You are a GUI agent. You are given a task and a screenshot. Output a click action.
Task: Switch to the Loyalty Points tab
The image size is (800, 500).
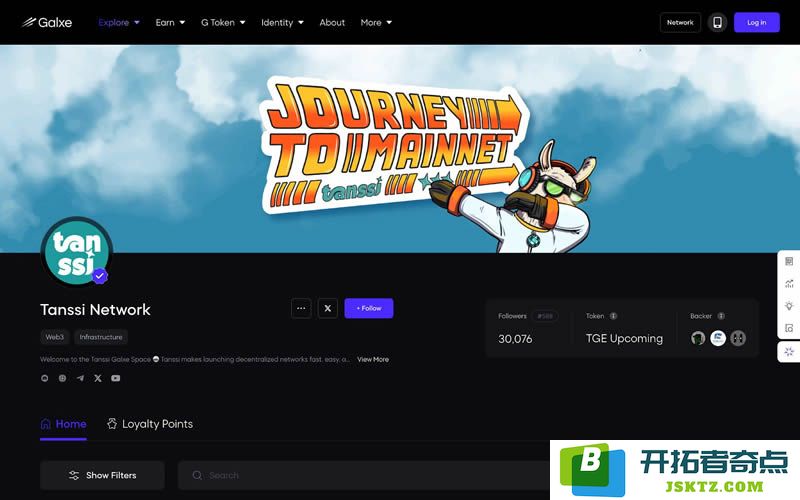click(150, 424)
